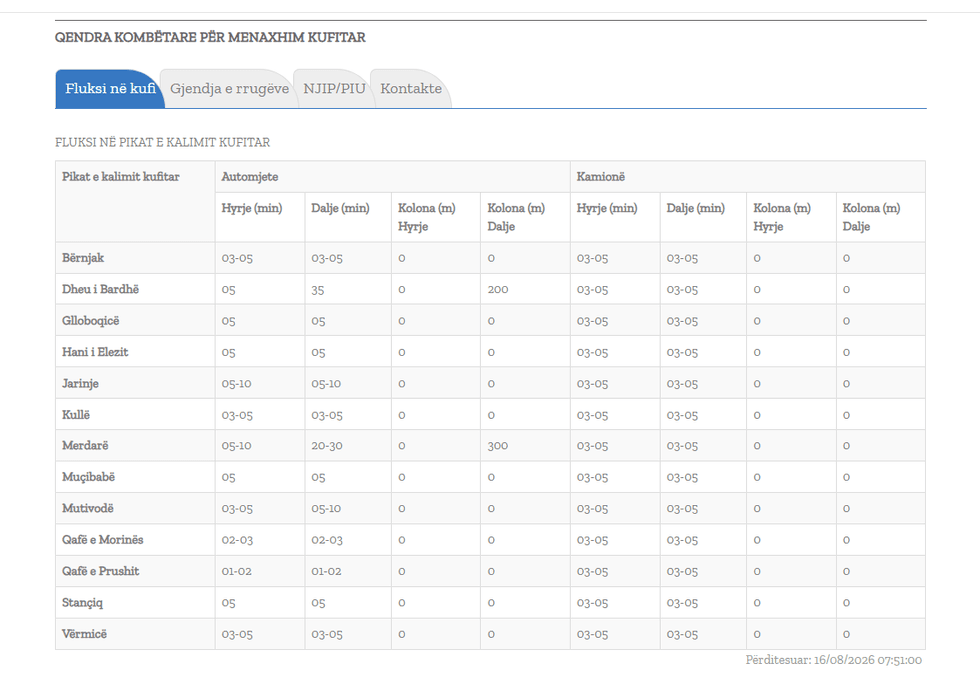Open the Fluksi në kufi tab
The image size is (980, 683).
click(110, 89)
